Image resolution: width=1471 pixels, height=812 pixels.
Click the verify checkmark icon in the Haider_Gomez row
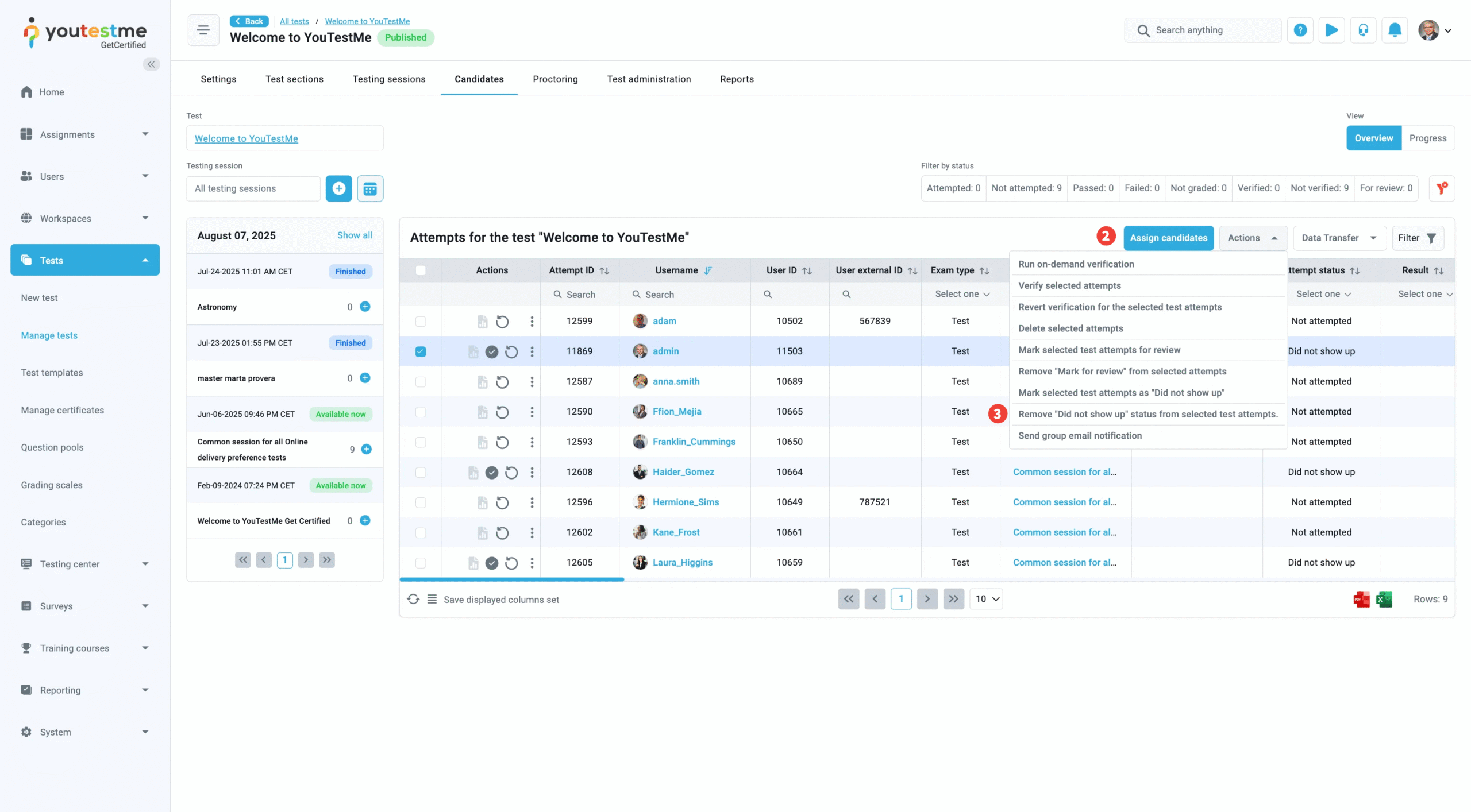coord(492,472)
